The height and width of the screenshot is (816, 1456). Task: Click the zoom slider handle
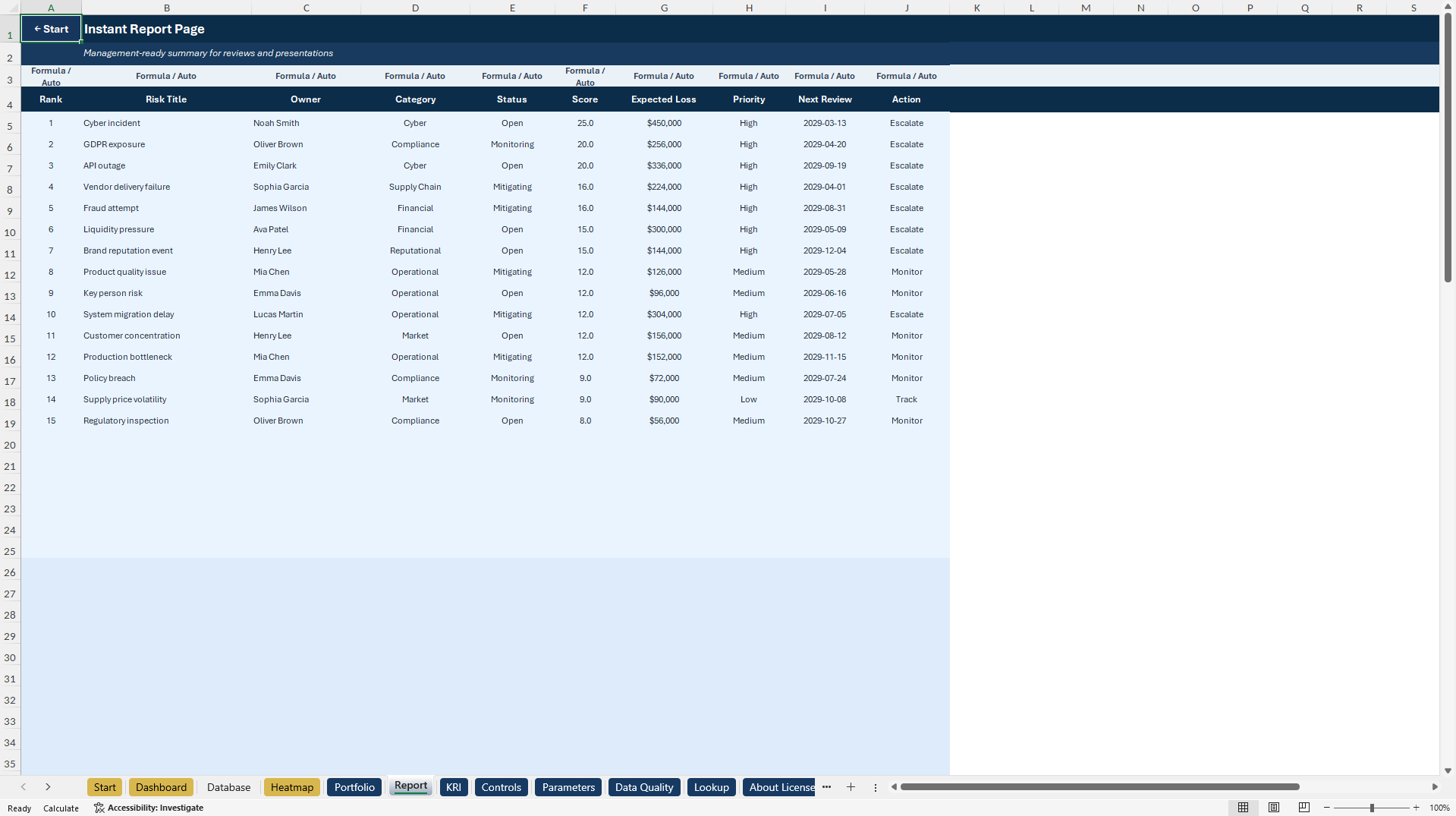1372,808
